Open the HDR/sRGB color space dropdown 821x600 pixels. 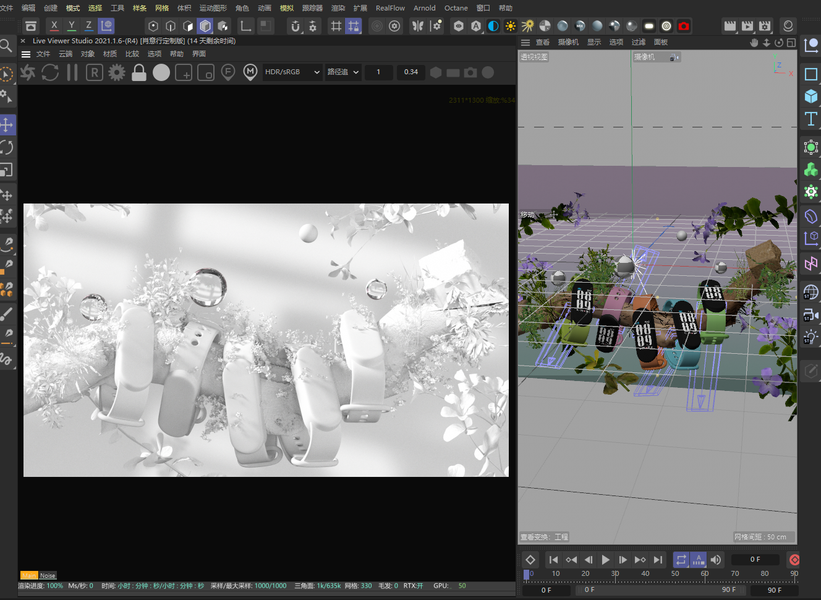[292, 72]
